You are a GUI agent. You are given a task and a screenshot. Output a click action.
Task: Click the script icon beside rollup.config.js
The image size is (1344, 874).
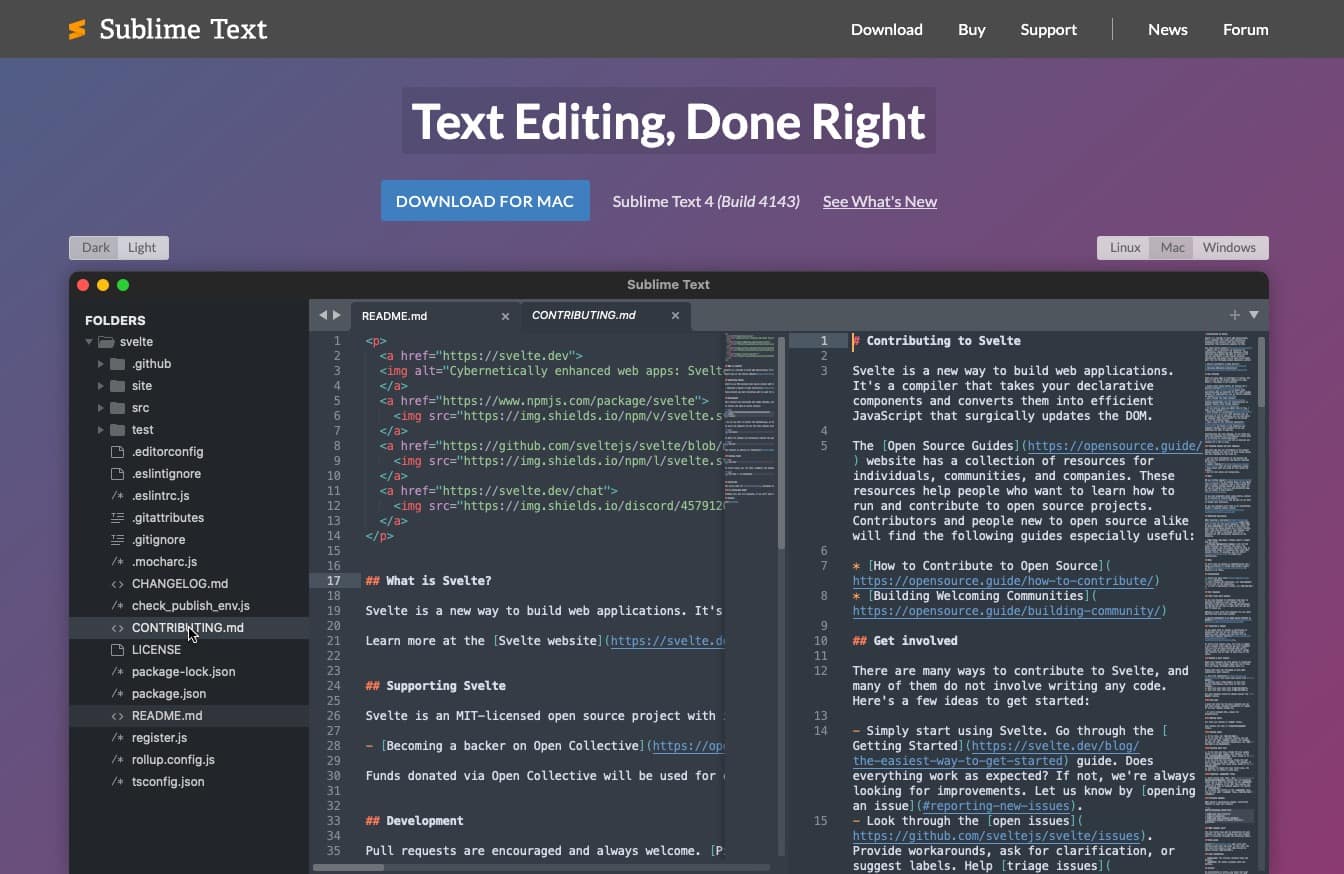point(117,759)
